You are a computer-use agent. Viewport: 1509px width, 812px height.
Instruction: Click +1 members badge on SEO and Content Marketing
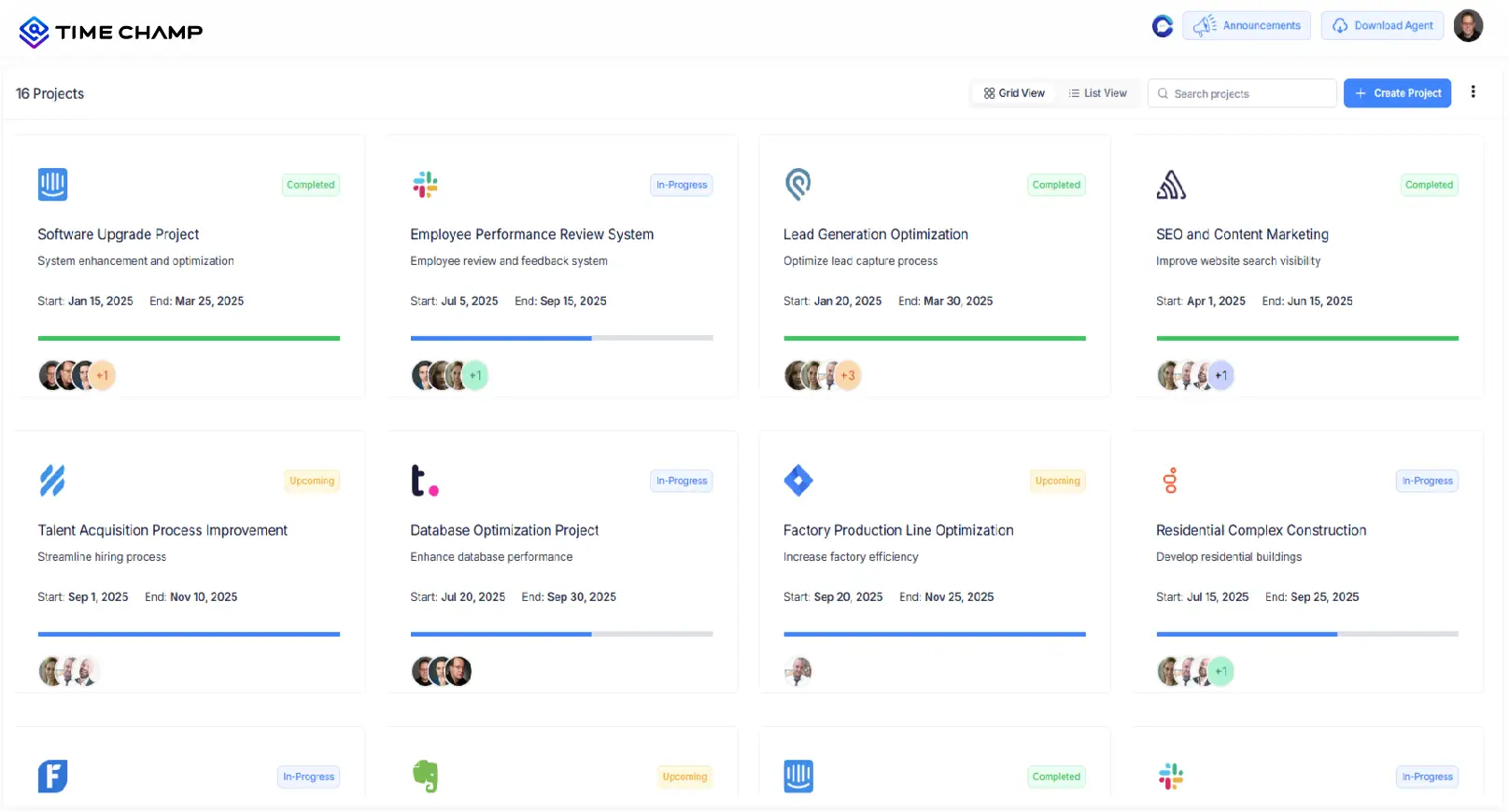1221,375
